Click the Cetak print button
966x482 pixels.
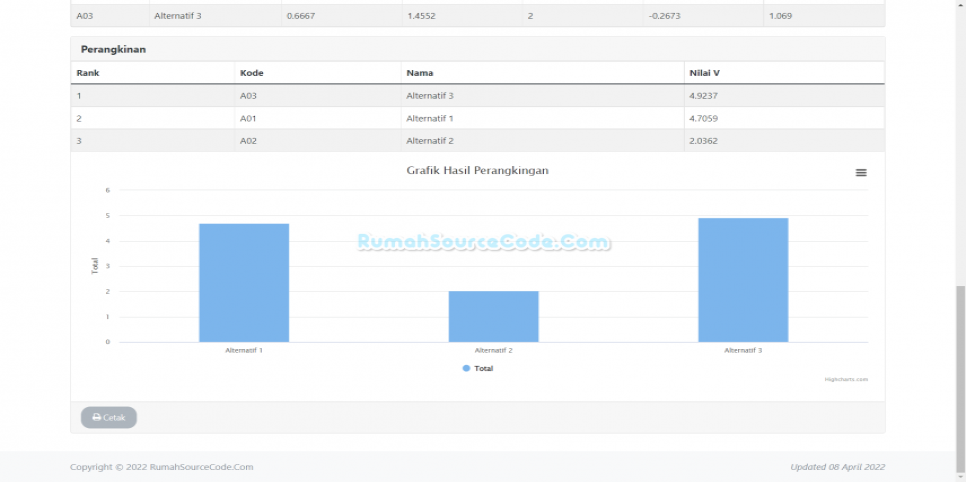[108, 417]
